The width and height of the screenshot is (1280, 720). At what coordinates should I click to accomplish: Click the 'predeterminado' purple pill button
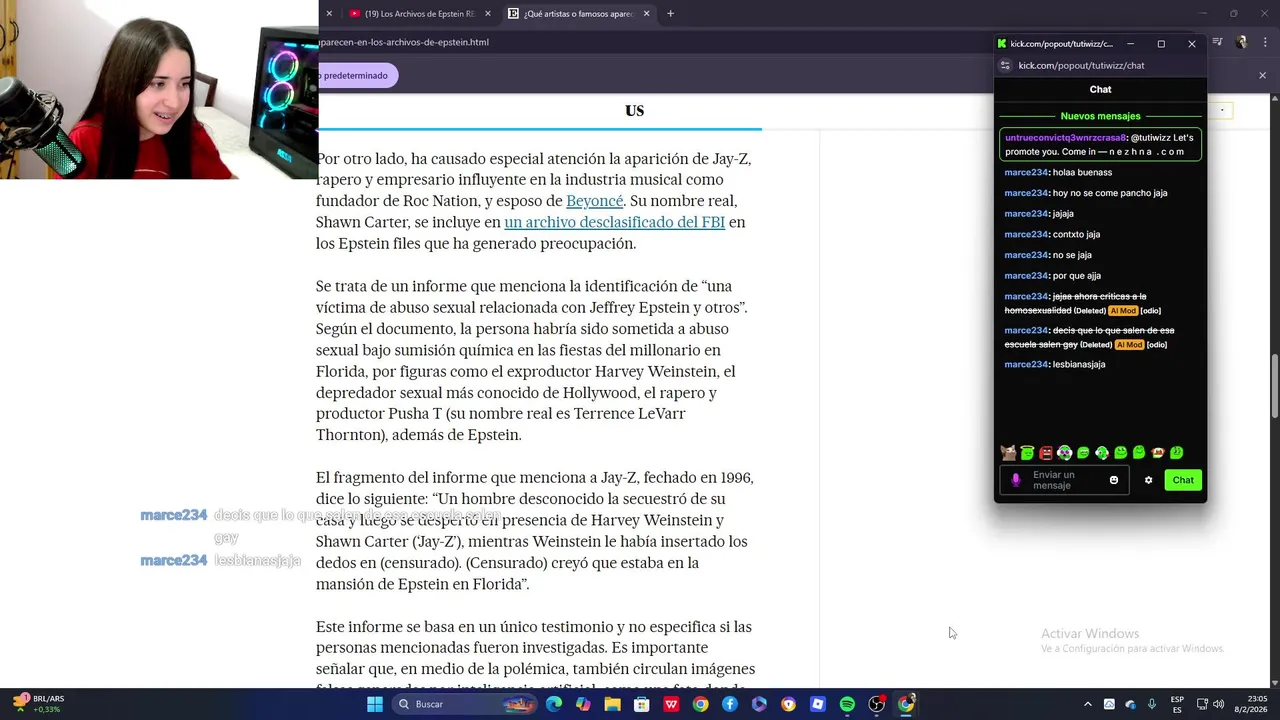click(357, 76)
